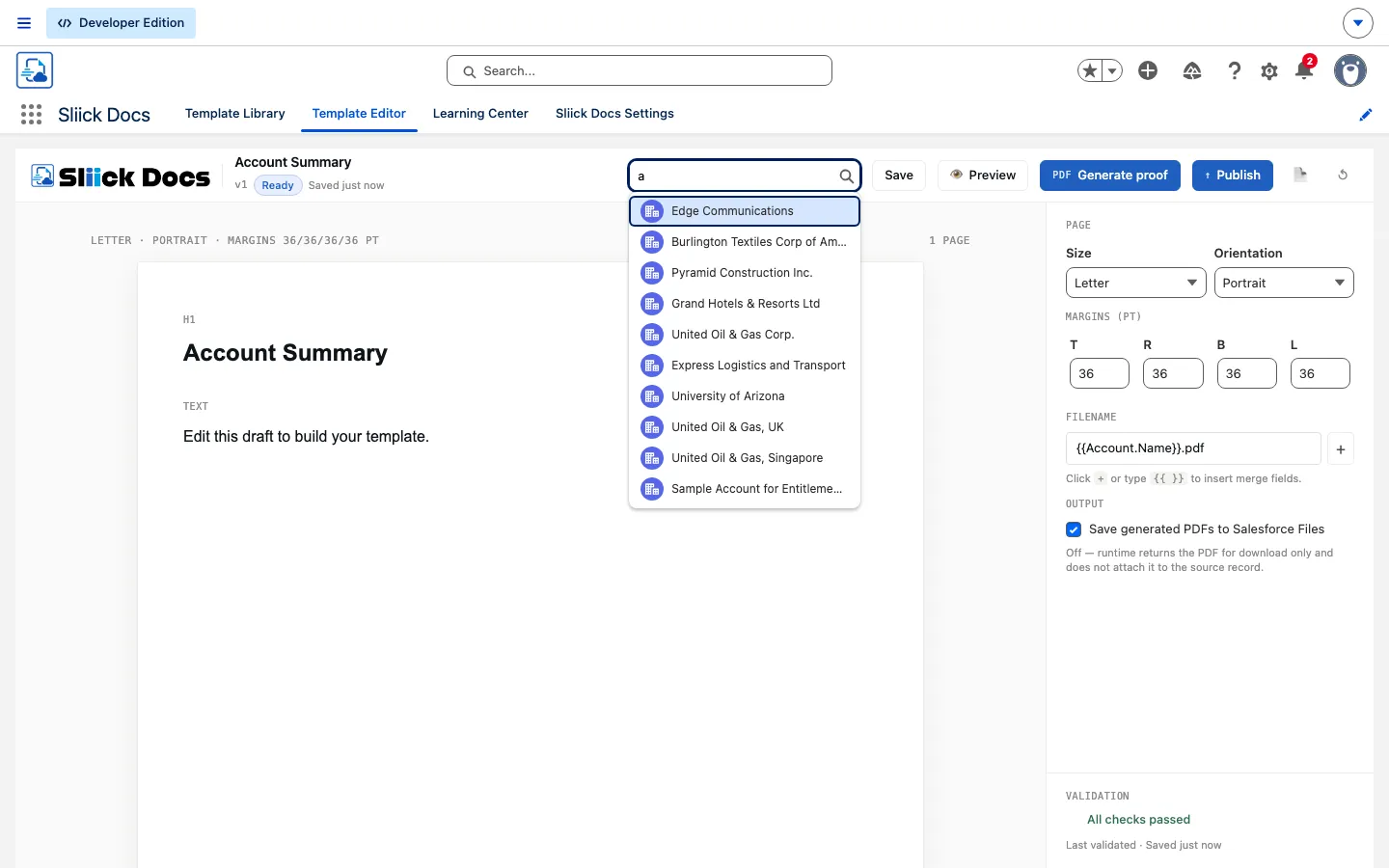Pick University of Arizona account
The height and width of the screenshot is (868, 1389).
tap(745, 396)
